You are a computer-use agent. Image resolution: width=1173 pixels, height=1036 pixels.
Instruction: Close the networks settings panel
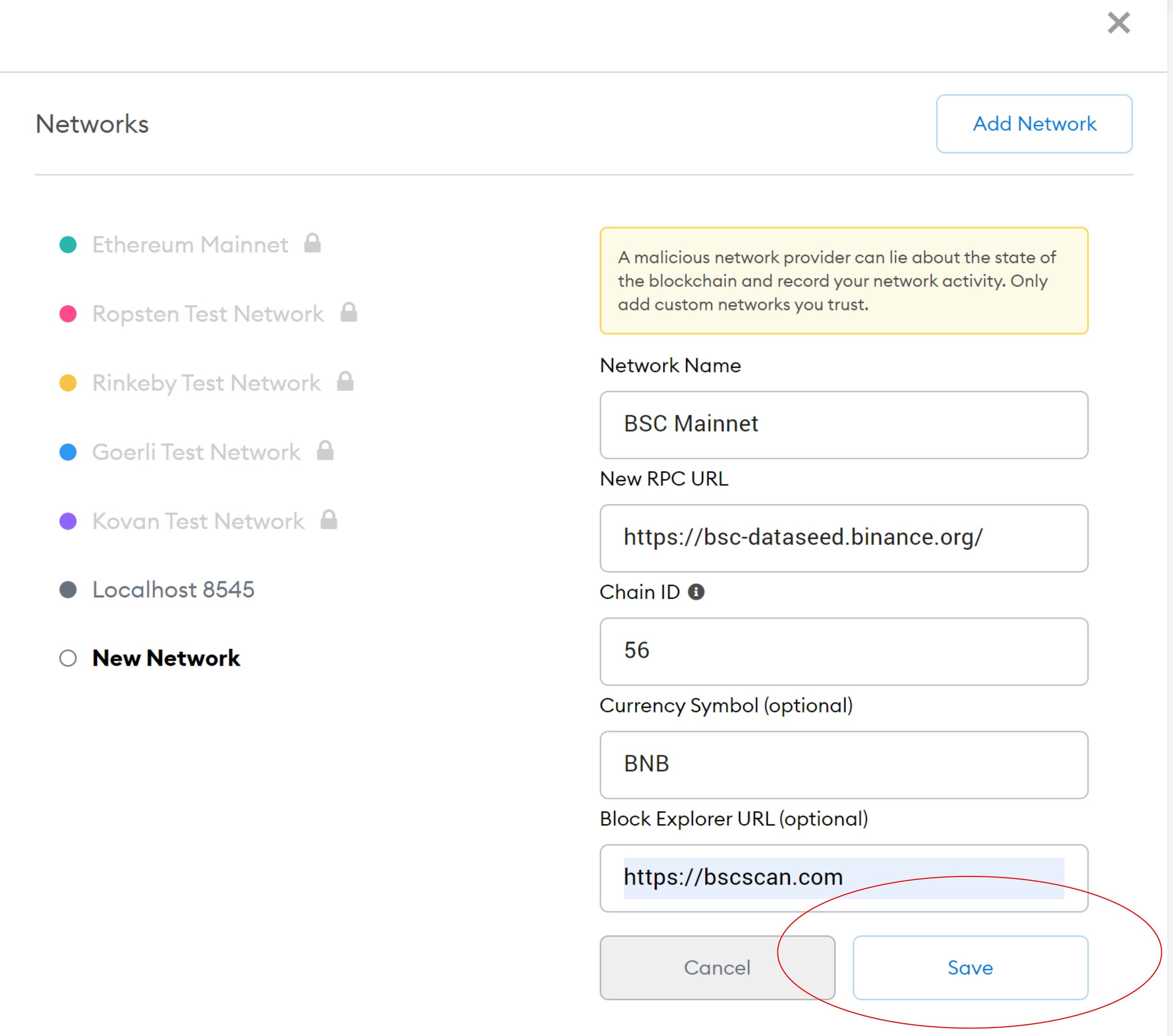pyautogui.click(x=1118, y=23)
